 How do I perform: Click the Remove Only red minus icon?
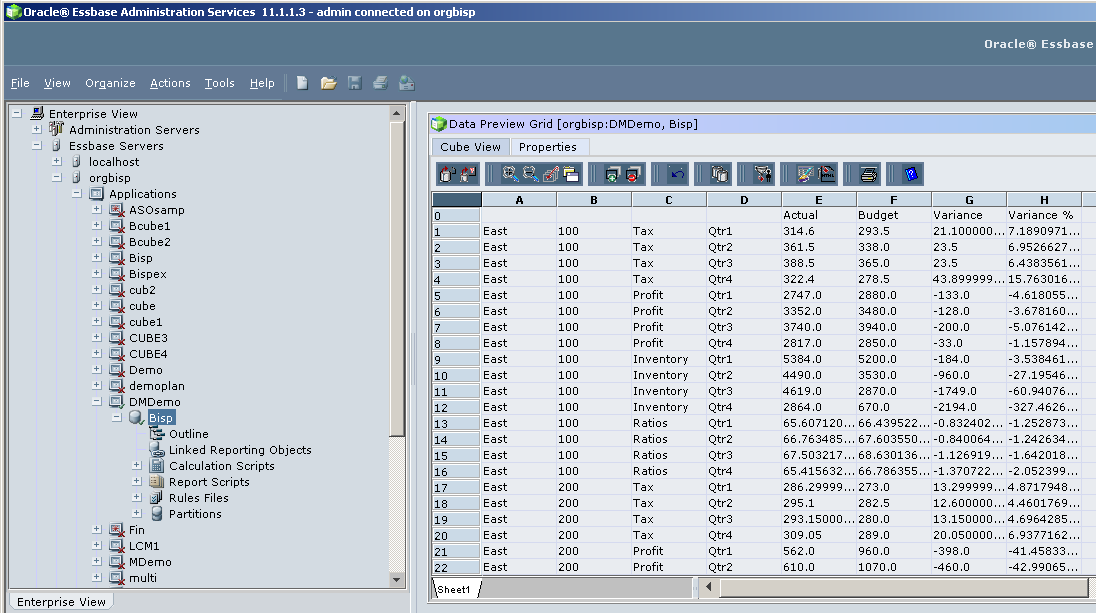coord(633,174)
